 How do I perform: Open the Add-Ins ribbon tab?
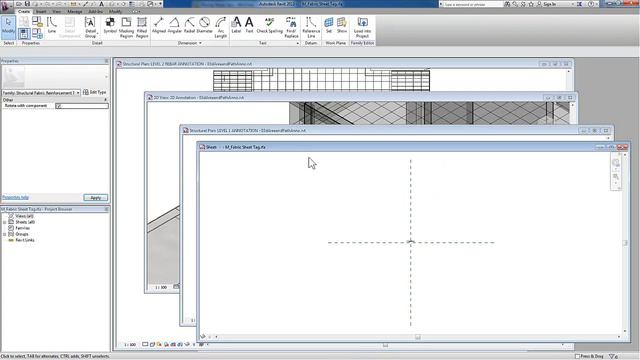point(96,11)
